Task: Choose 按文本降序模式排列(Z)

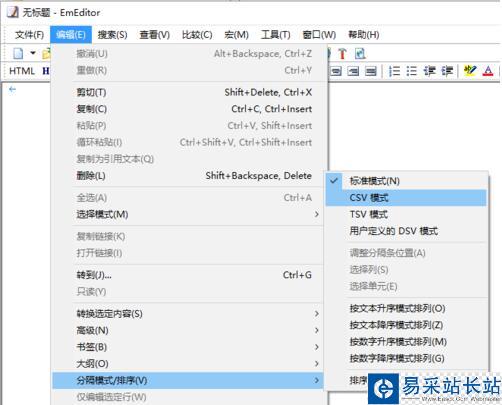Action: tap(406, 325)
